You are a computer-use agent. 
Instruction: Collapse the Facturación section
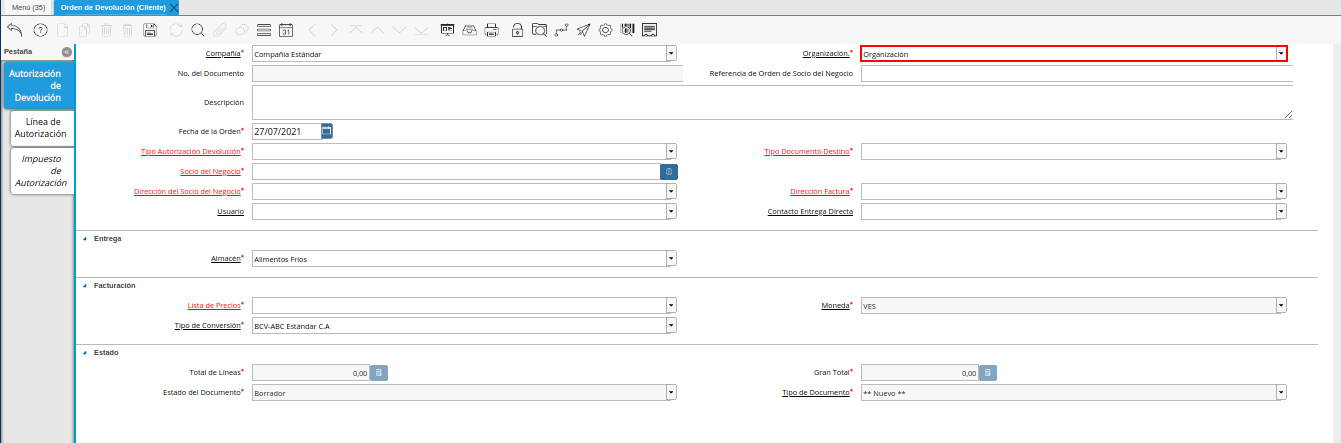pos(83,286)
